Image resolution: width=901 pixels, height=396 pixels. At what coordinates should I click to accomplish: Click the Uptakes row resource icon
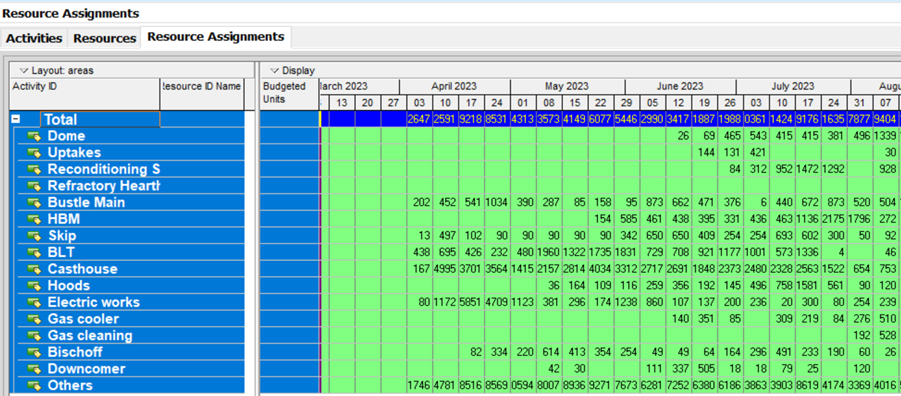pos(35,153)
